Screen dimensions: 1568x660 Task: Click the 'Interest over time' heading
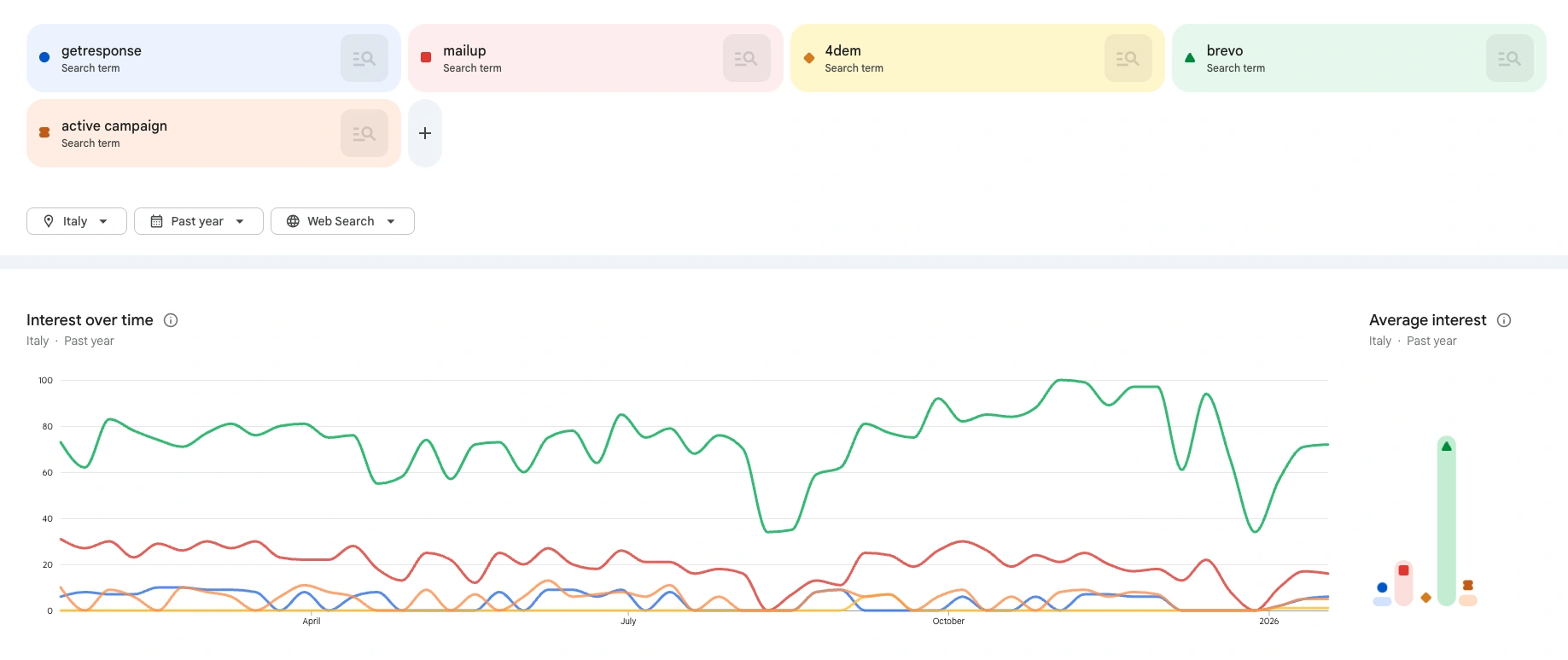(x=90, y=320)
